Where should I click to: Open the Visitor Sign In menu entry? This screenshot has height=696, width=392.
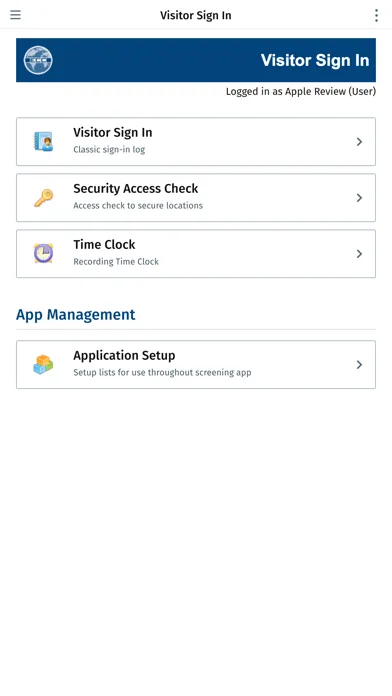196,142
